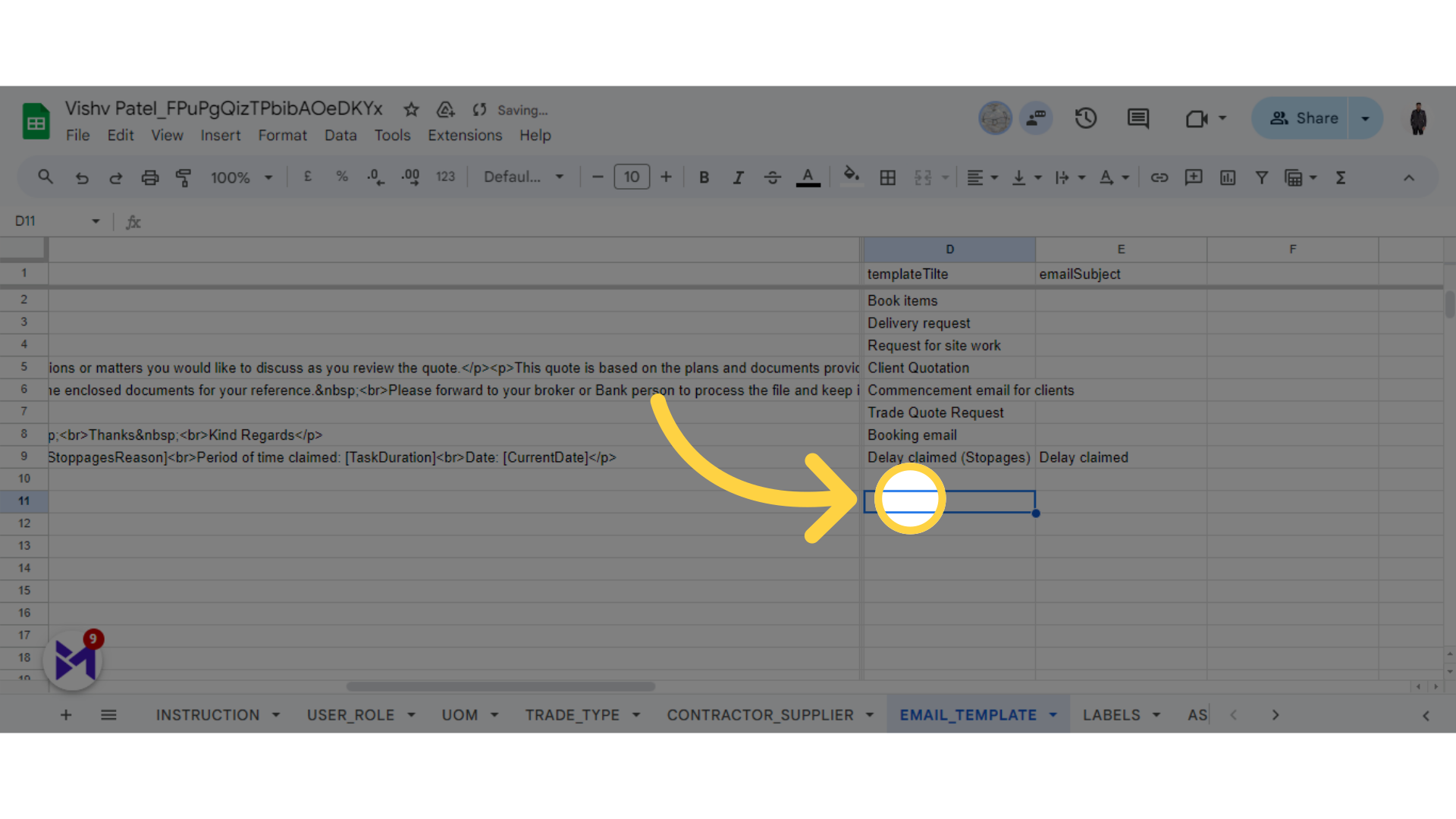Click the bold formatting icon
Viewport: 1456px width, 819px height.
(703, 178)
